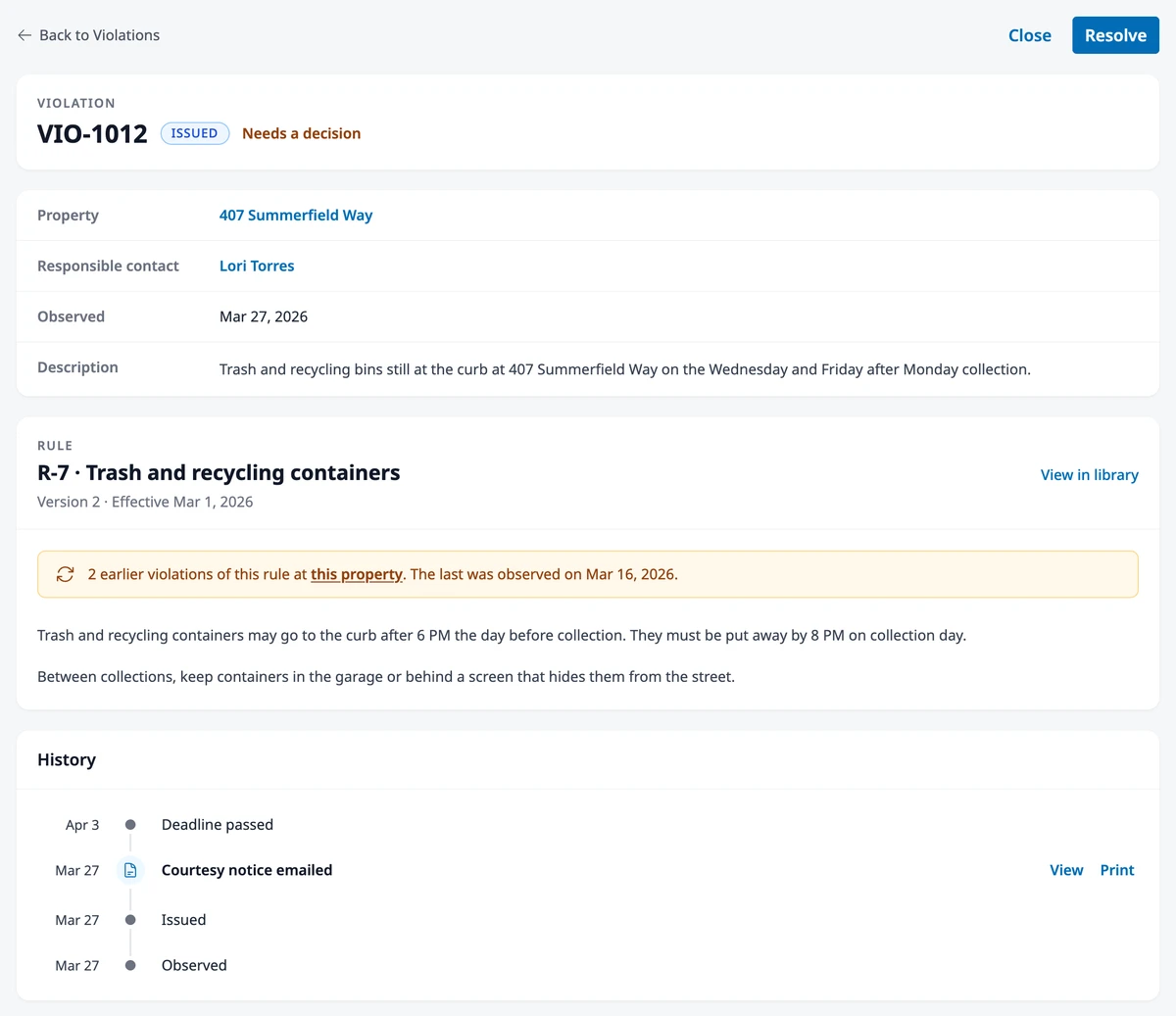Print the courtesy notice

[x=1116, y=870]
